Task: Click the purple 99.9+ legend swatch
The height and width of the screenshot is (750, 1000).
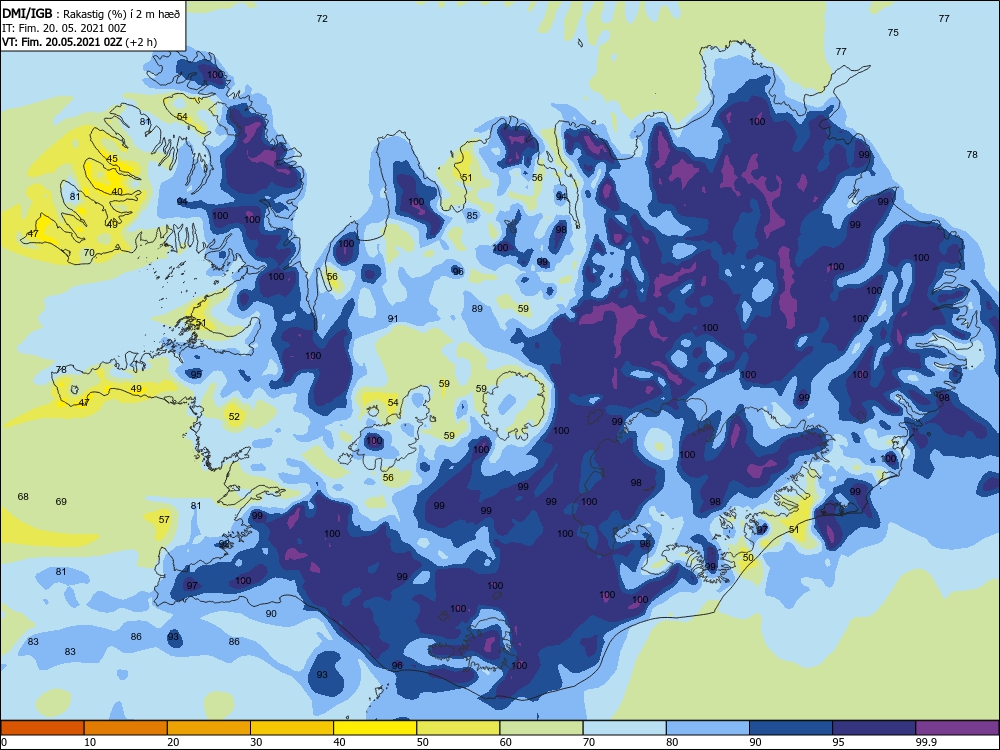Action: pyautogui.click(x=957, y=728)
